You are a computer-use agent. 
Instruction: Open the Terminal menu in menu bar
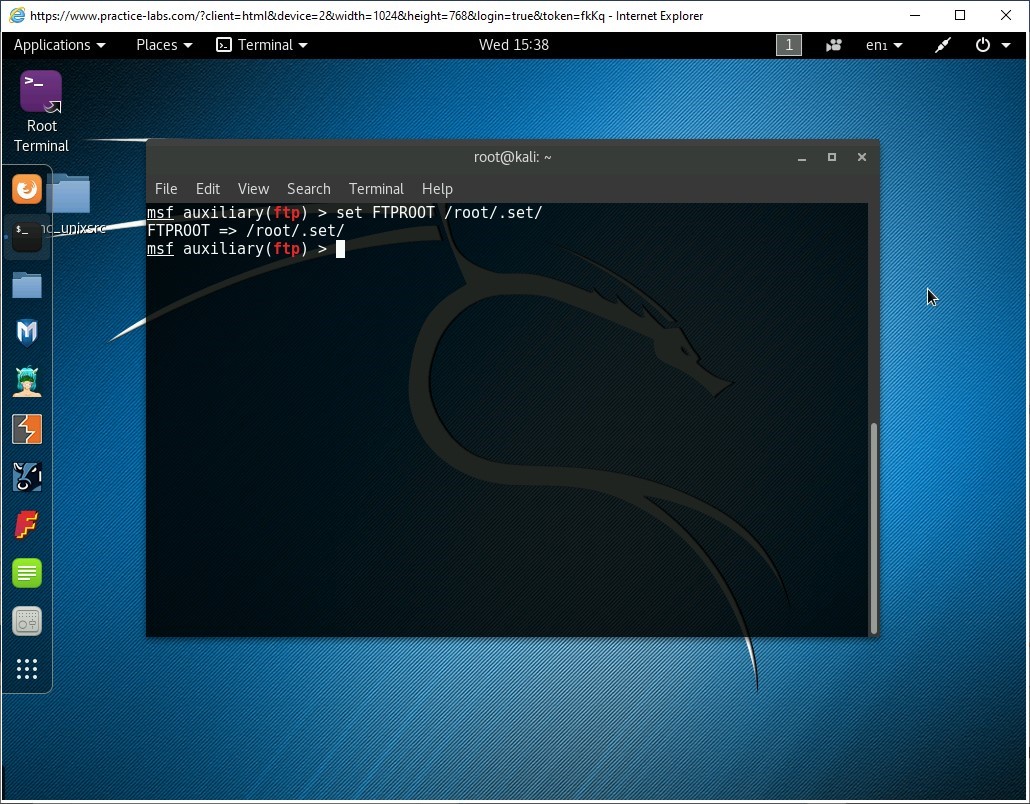(x=376, y=189)
